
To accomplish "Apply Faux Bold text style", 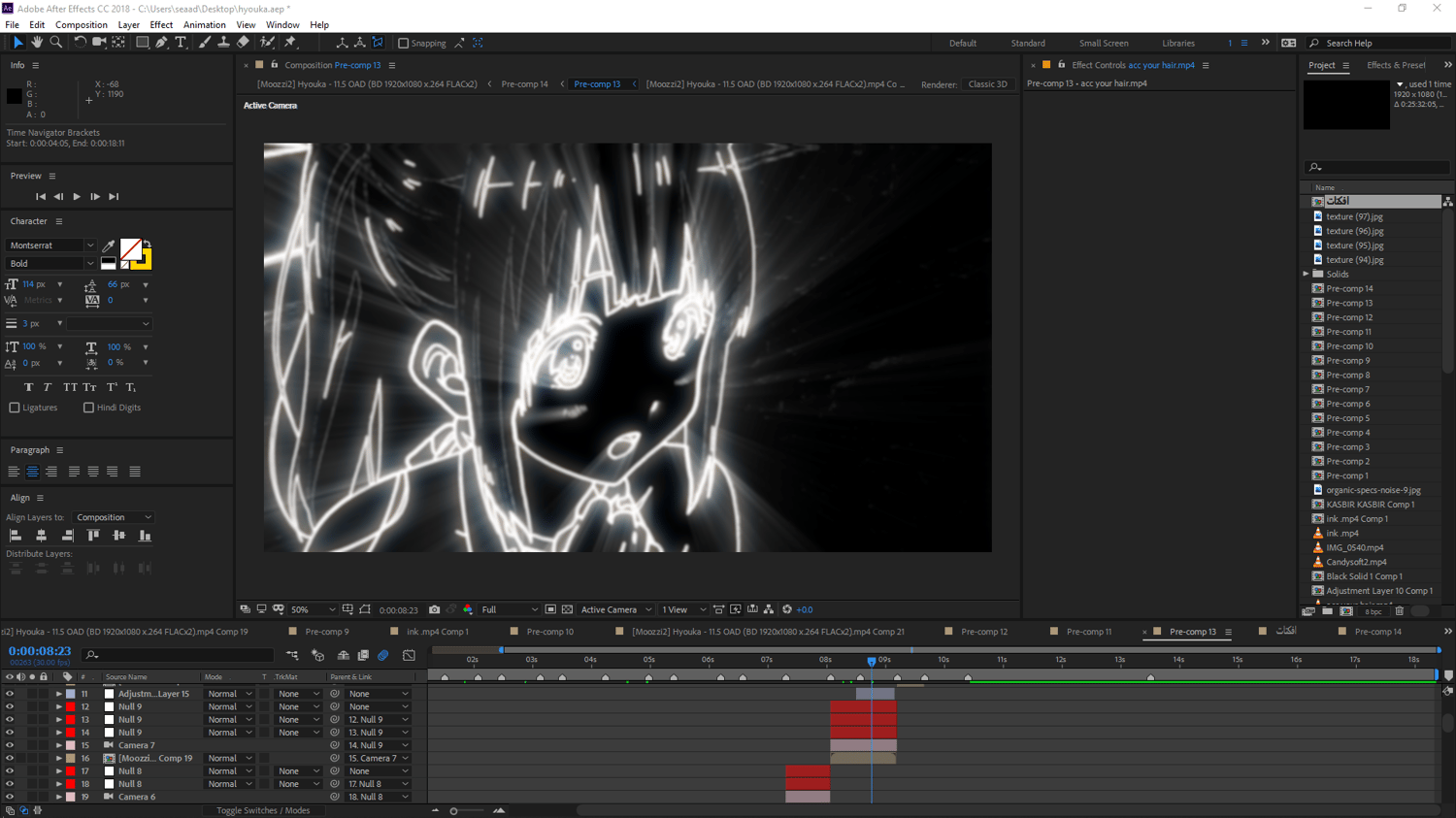I will [29, 387].
